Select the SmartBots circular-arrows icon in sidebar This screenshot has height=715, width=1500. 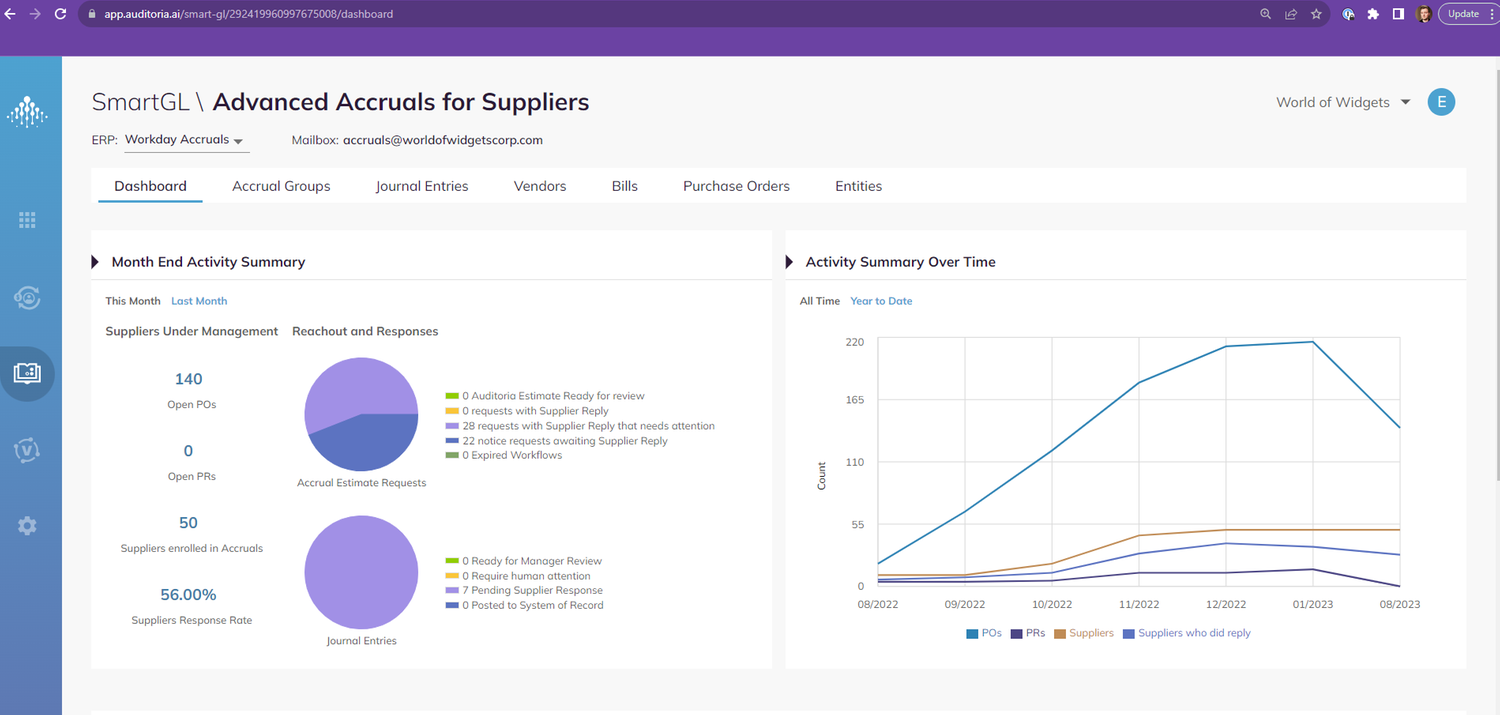(27, 297)
